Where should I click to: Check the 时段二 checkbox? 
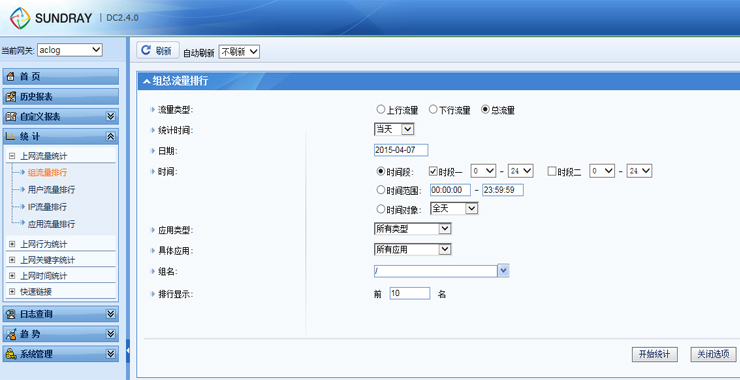click(x=552, y=171)
